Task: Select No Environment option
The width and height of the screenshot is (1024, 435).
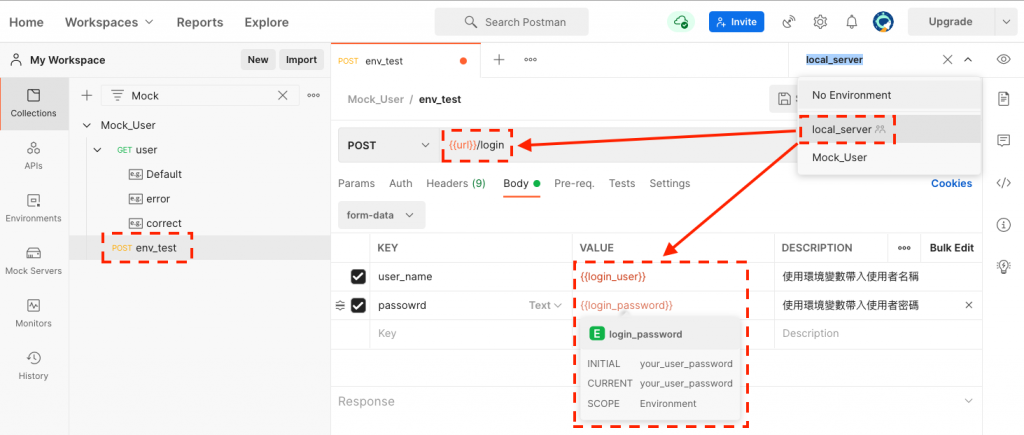Action: point(889,95)
